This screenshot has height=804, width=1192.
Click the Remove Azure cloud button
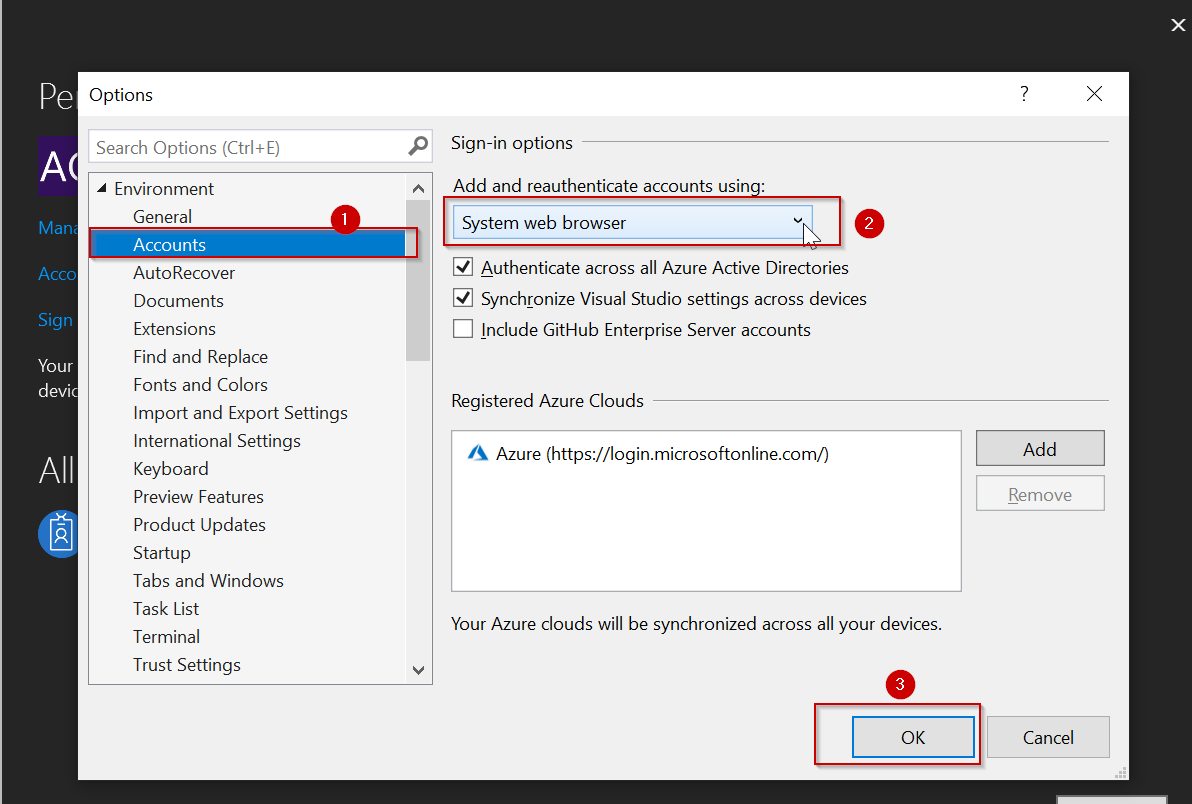[1040, 494]
